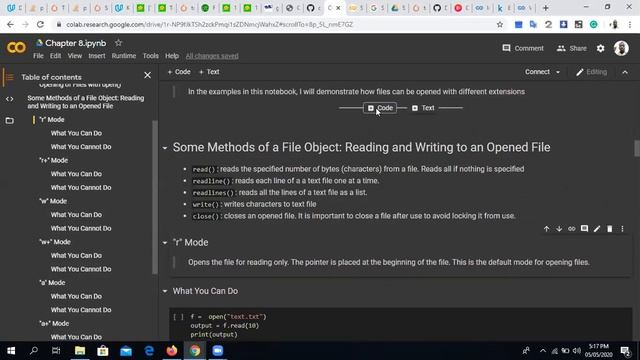Open notebook settings gear icon
Viewport: 640px width, 360px height.
[x=600, y=48]
